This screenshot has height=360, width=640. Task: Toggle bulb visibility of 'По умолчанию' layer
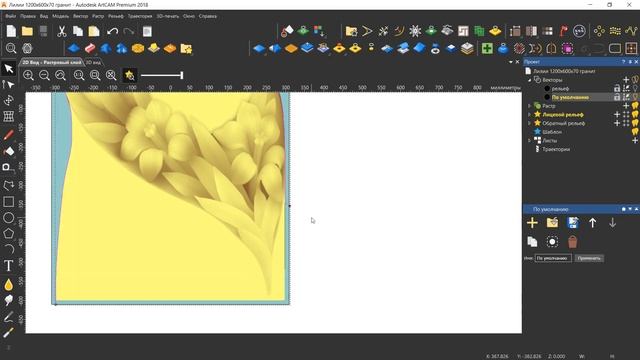point(635,97)
